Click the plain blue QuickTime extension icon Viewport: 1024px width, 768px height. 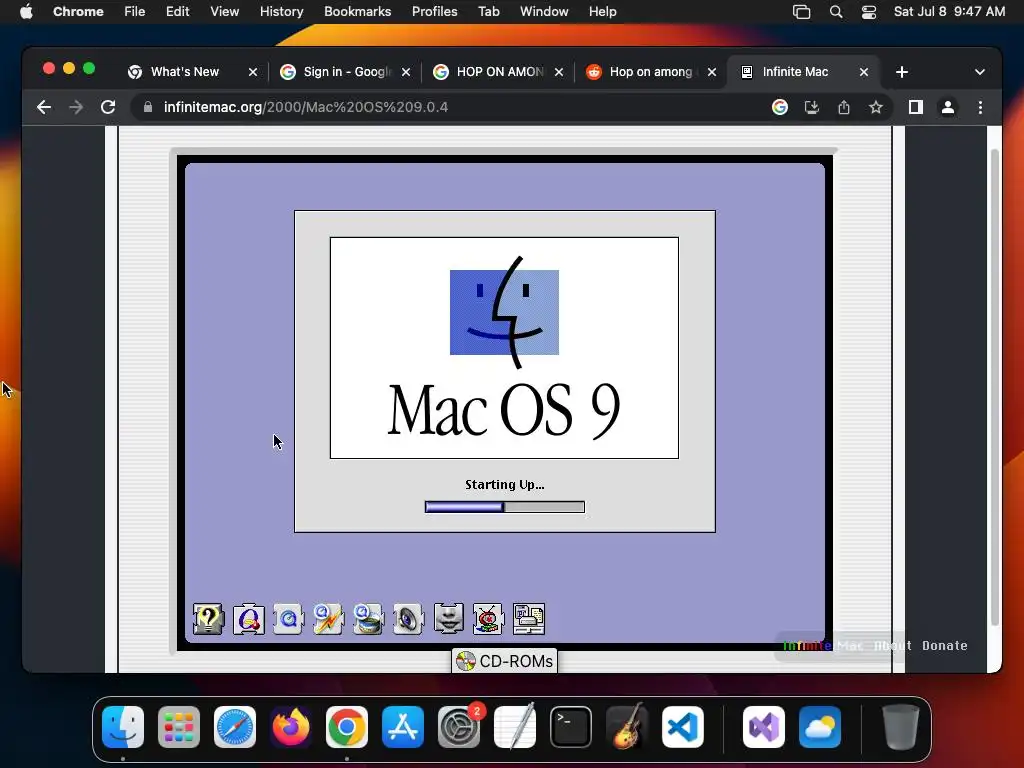click(x=289, y=619)
